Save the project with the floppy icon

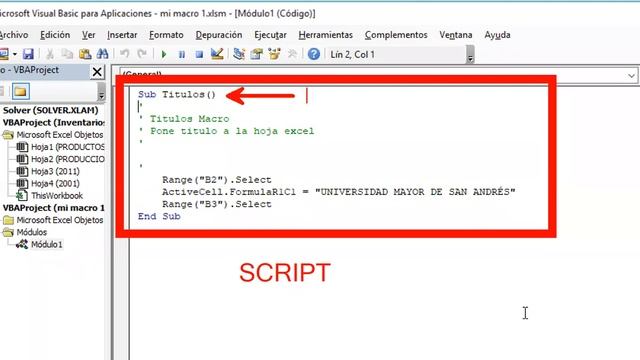[x=28, y=54]
